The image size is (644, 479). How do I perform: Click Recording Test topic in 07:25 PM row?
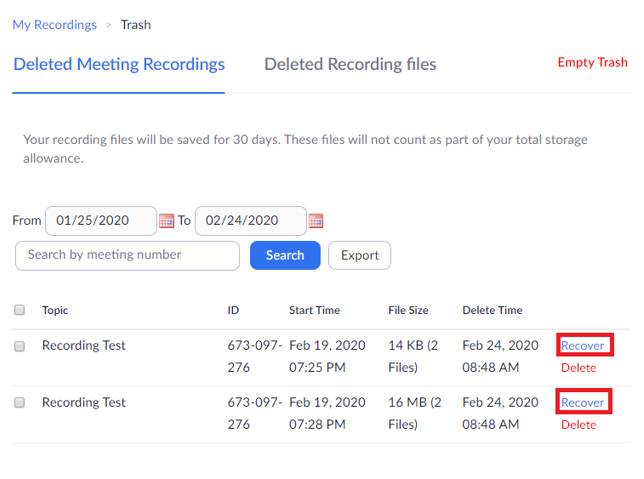pyautogui.click(x=84, y=345)
